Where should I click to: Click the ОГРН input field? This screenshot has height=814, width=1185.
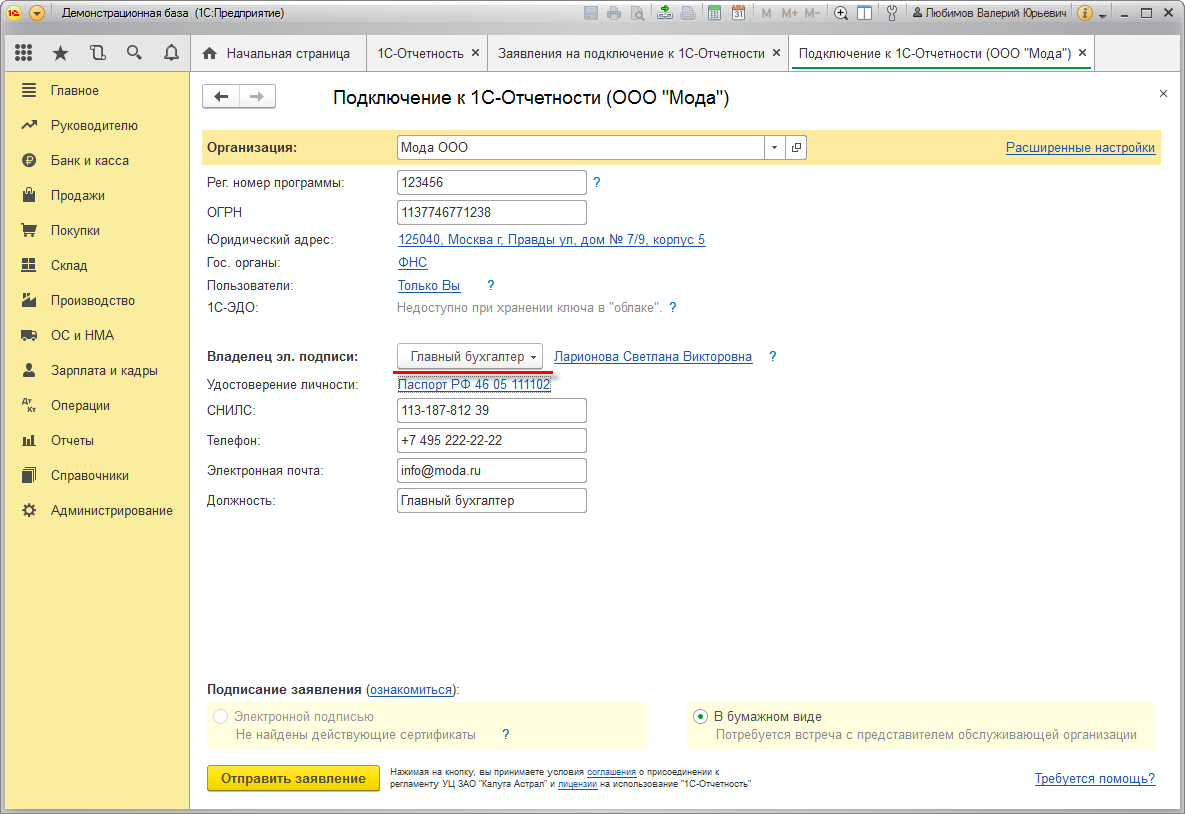point(492,212)
